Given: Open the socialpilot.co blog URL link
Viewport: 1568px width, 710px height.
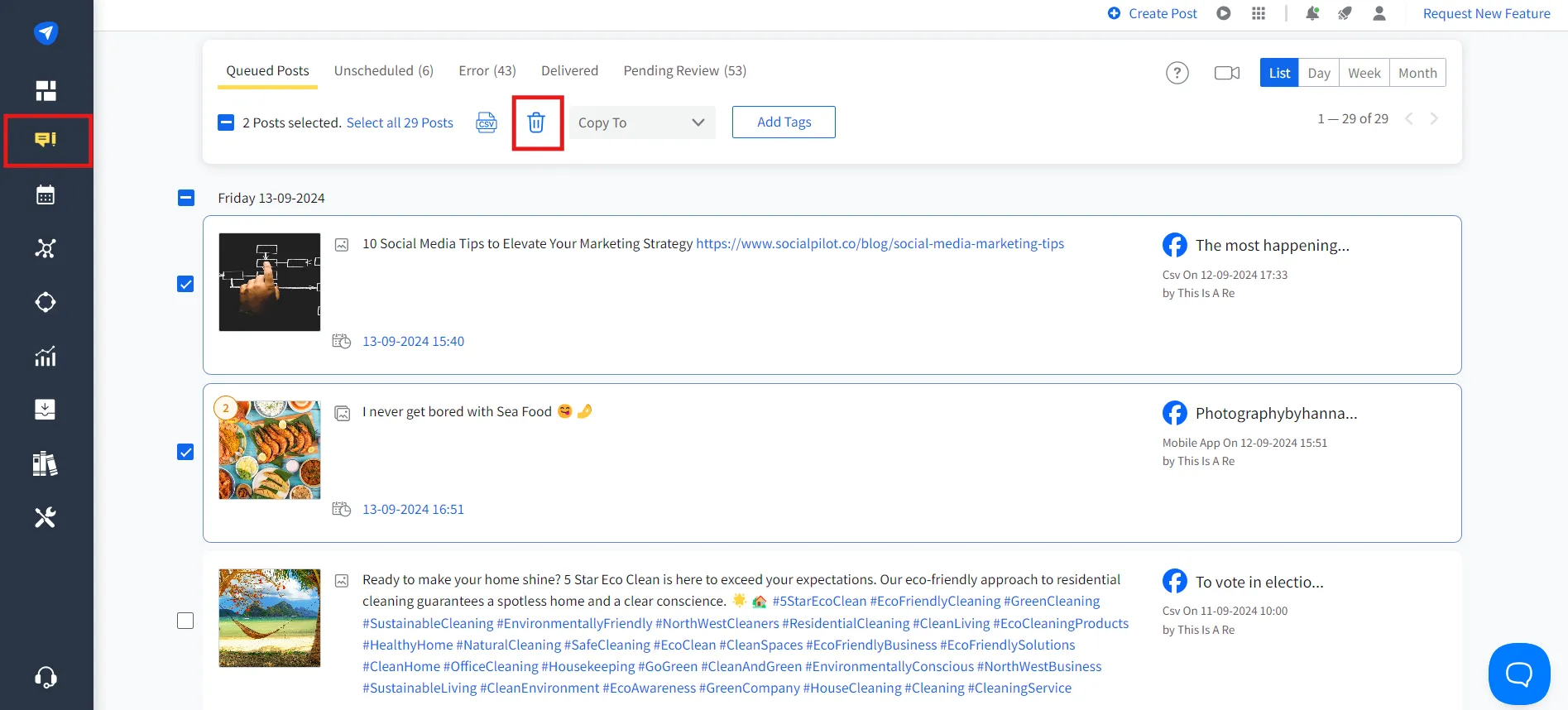Looking at the screenshot, I should coord(880,244).
